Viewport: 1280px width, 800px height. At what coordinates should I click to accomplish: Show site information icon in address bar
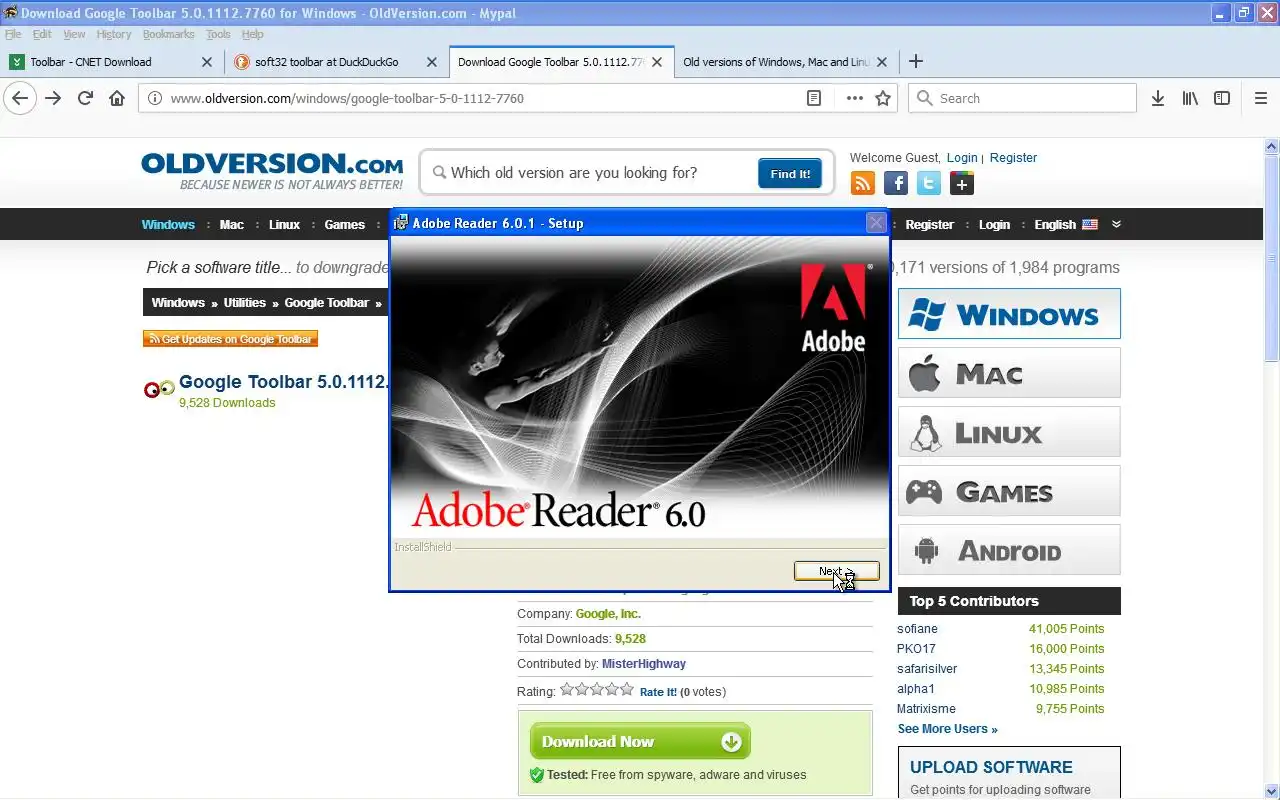(153, 98)
